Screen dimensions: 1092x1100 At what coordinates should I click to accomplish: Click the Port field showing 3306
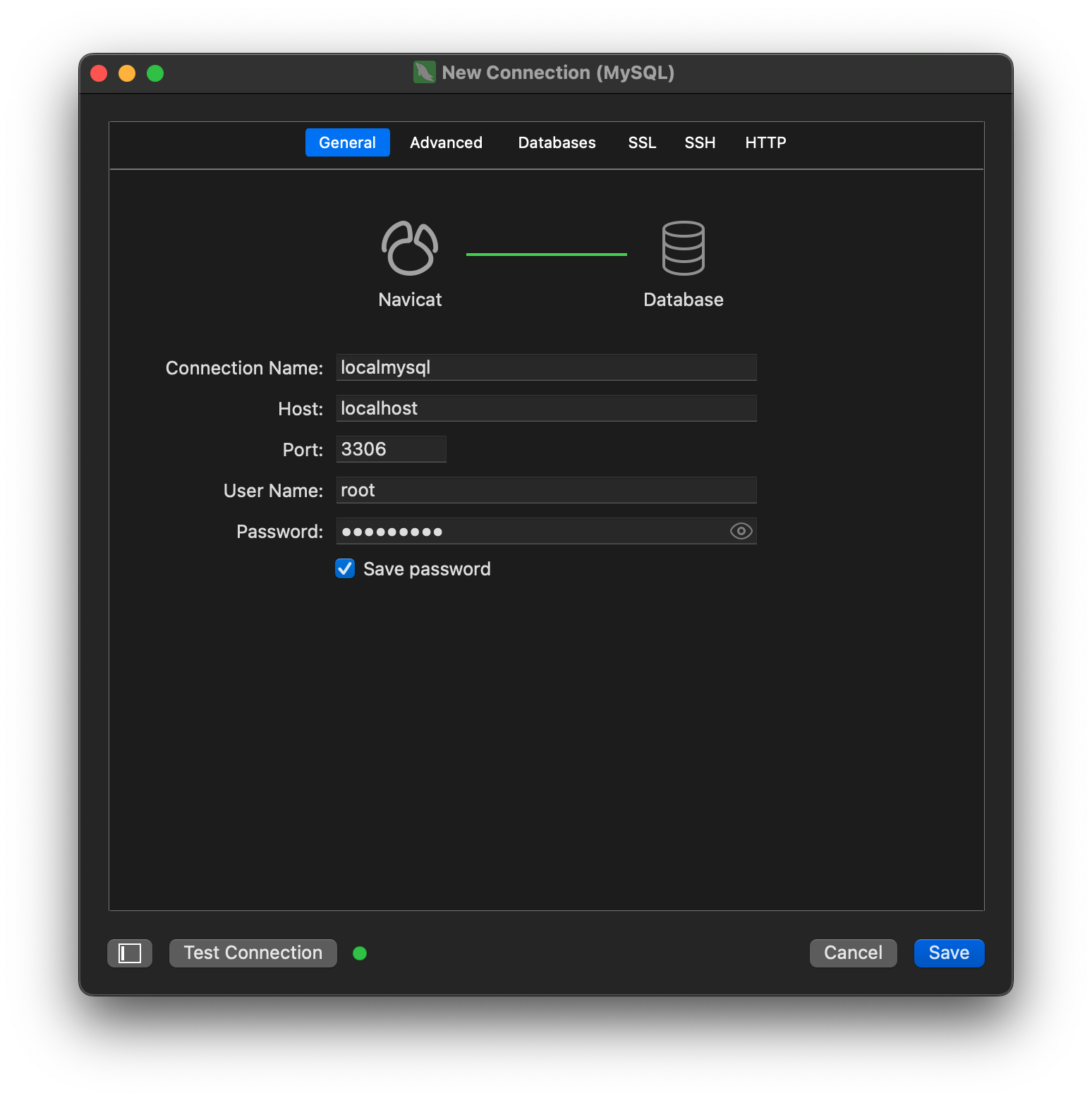point(391,448)
